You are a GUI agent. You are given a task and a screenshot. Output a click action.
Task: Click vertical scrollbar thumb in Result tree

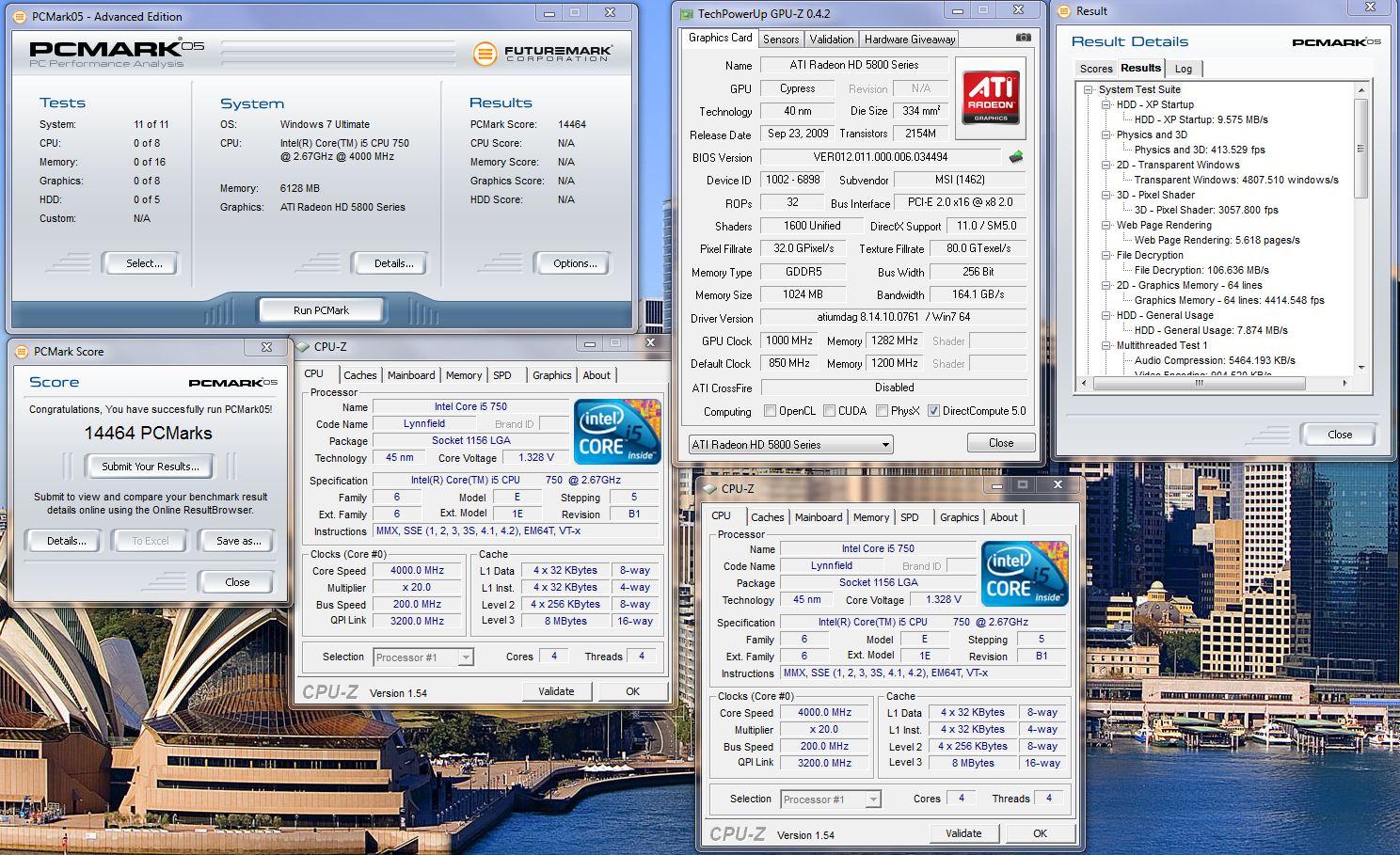tap(1360, 147)
